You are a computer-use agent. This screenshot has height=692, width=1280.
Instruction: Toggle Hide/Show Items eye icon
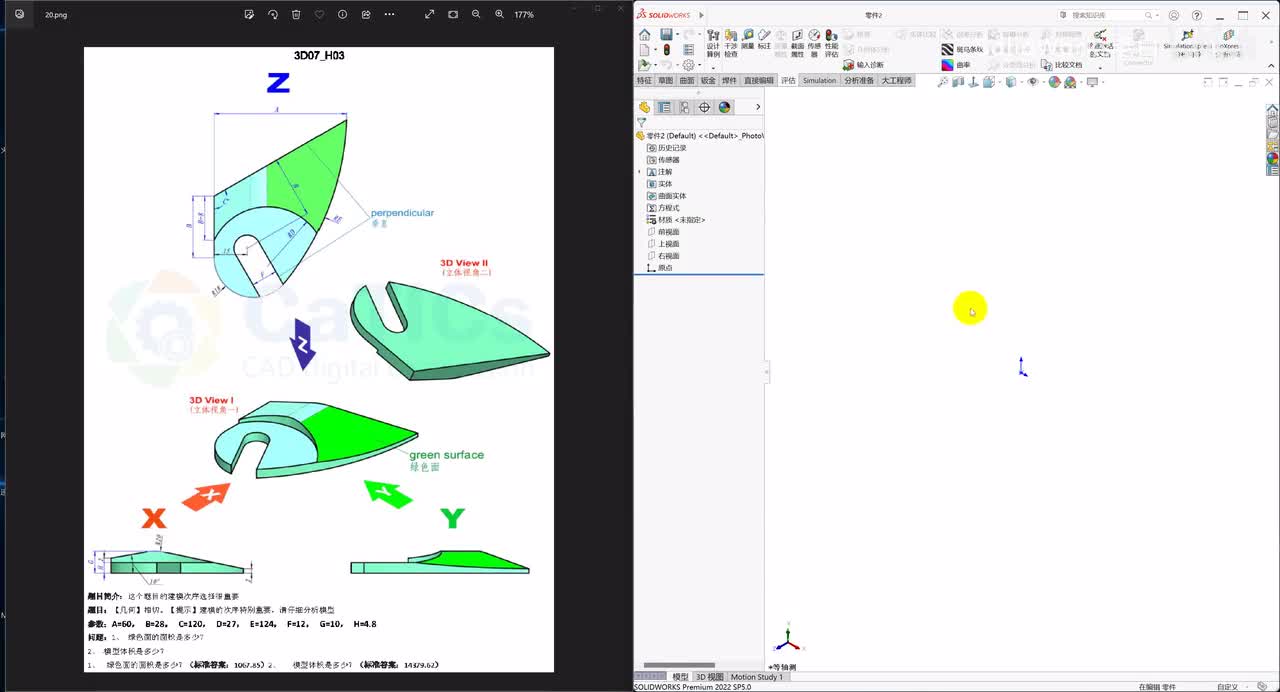[1033, 82]
